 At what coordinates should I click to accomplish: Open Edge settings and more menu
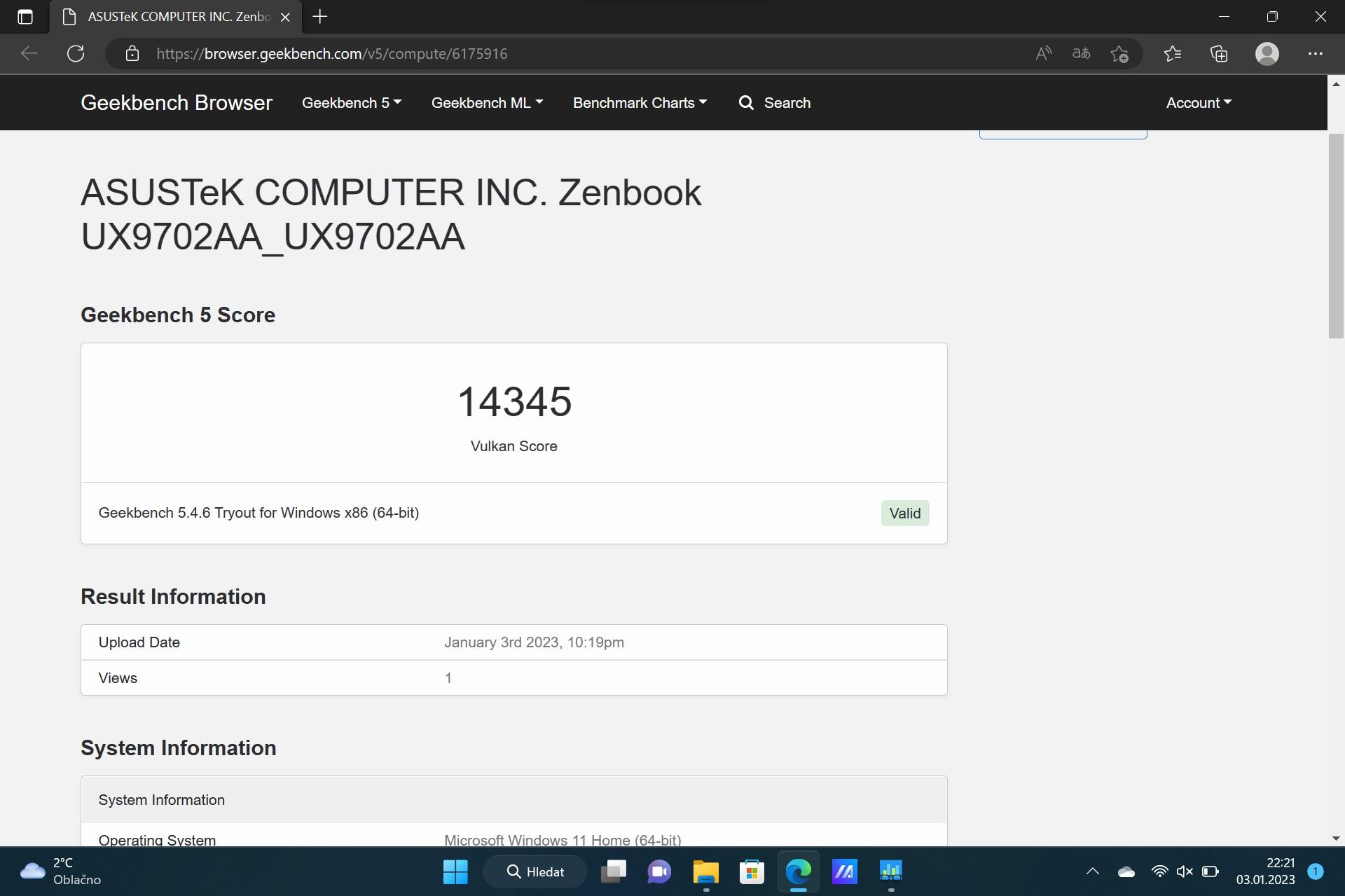pos(1315,54)
